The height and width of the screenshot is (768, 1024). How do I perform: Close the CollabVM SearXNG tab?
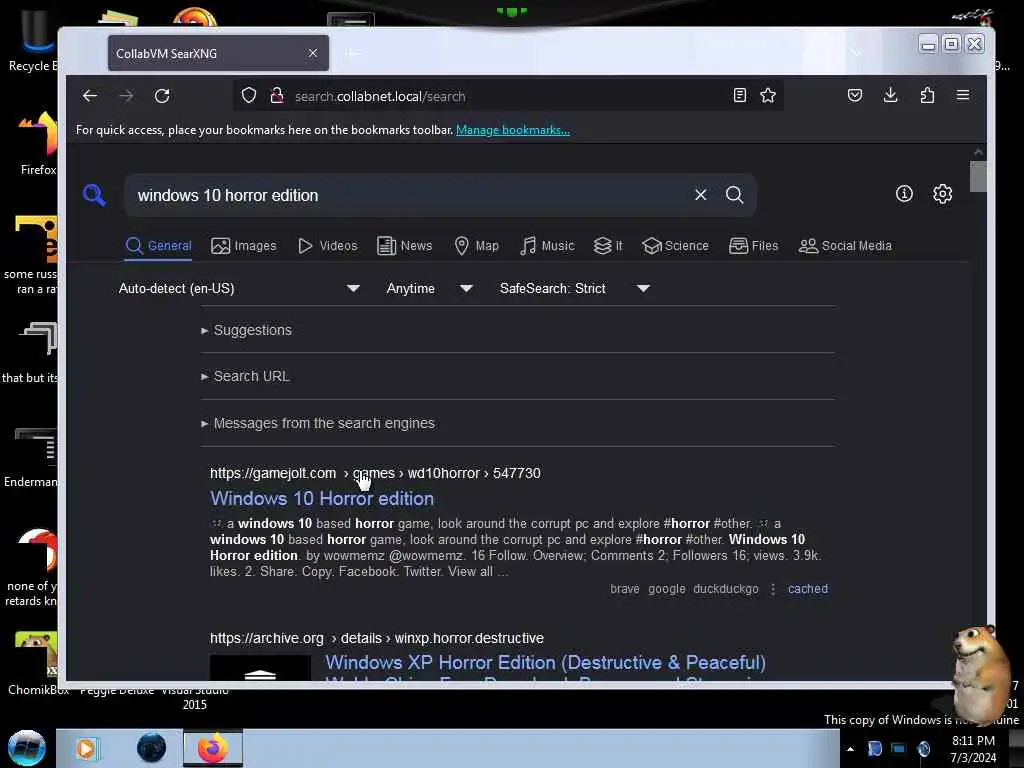[313, 53]
